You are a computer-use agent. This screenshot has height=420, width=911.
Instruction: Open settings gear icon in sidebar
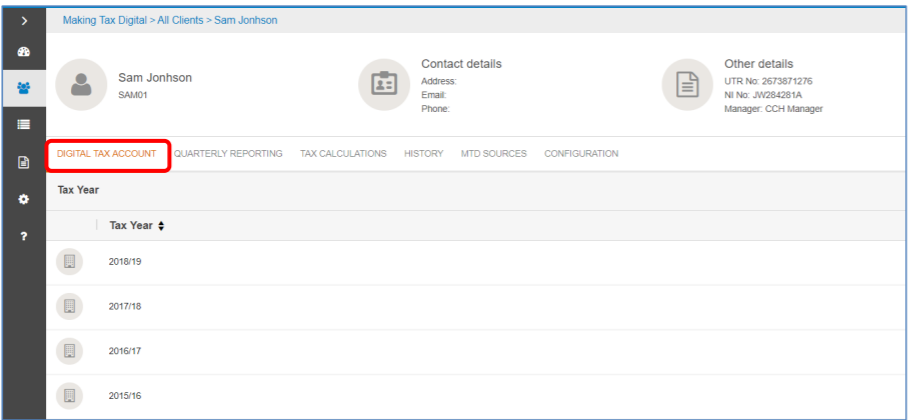[x=24, y=199]
